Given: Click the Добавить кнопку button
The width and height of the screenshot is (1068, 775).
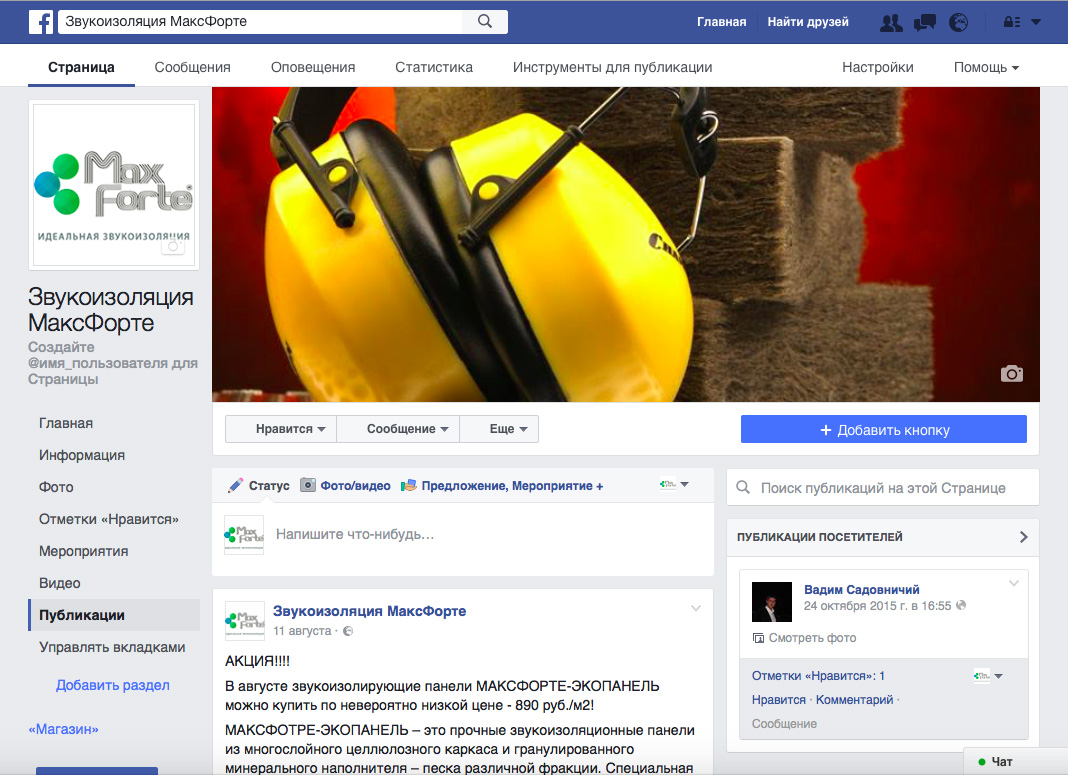Looking at the screenshot, I should (x=882, y=428).
